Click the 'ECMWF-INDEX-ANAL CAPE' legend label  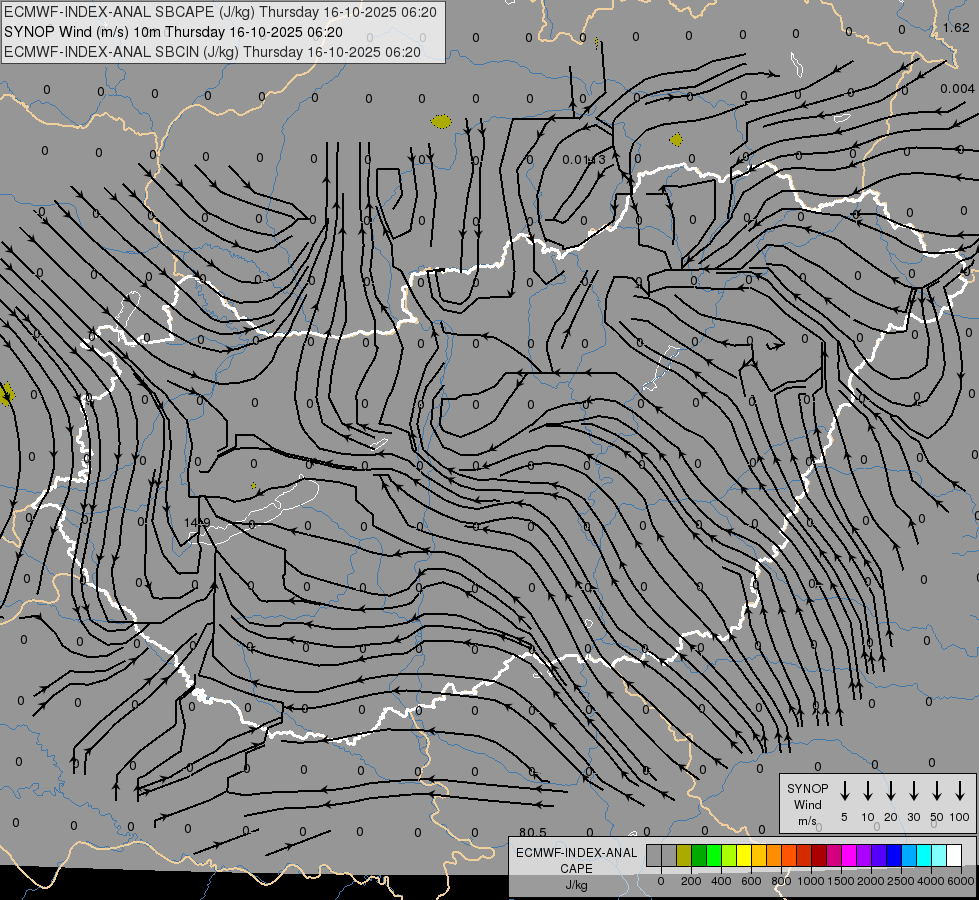576,861
